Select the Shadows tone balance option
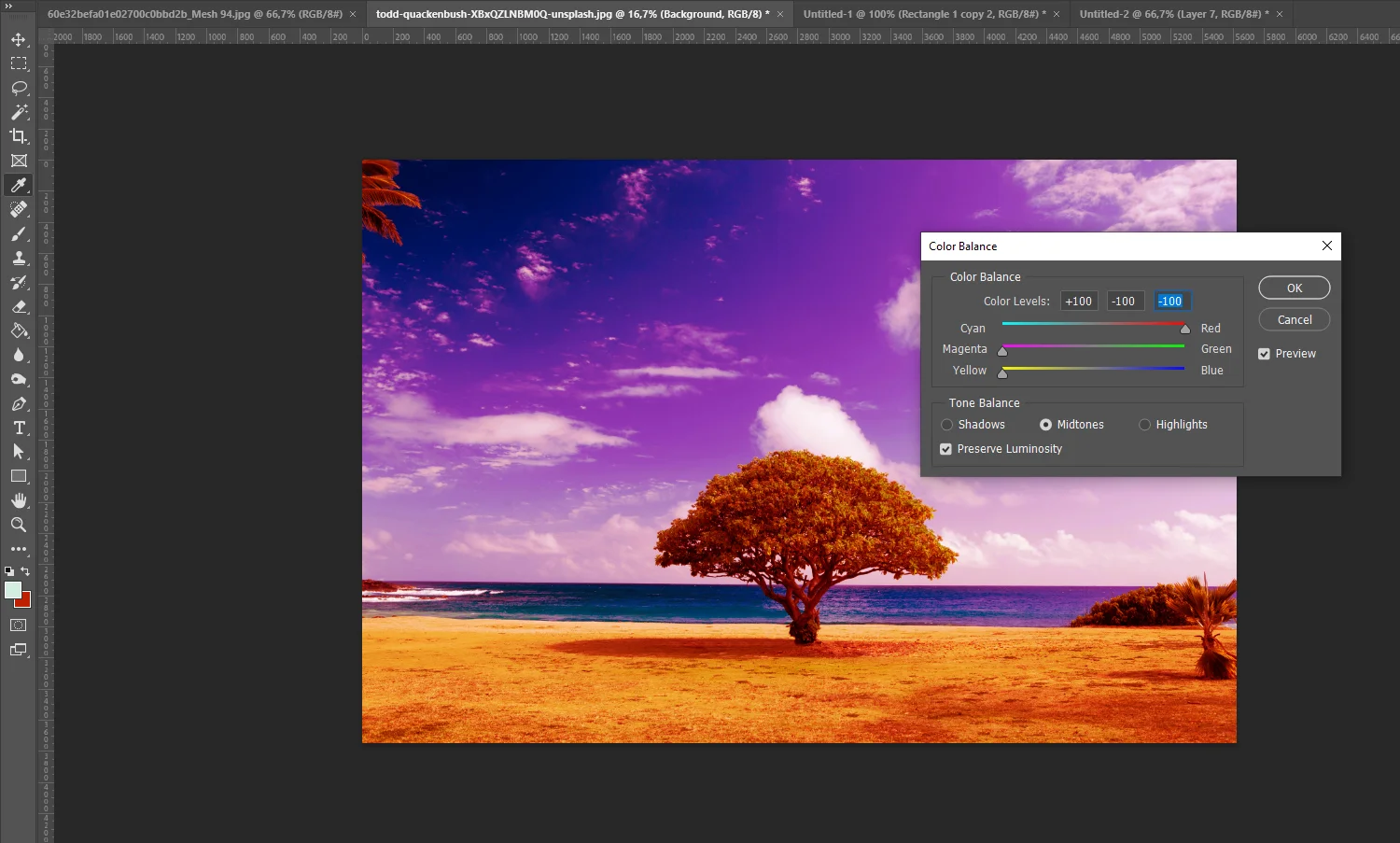This screenshot has height=843, width=1400. pos(947,425)
